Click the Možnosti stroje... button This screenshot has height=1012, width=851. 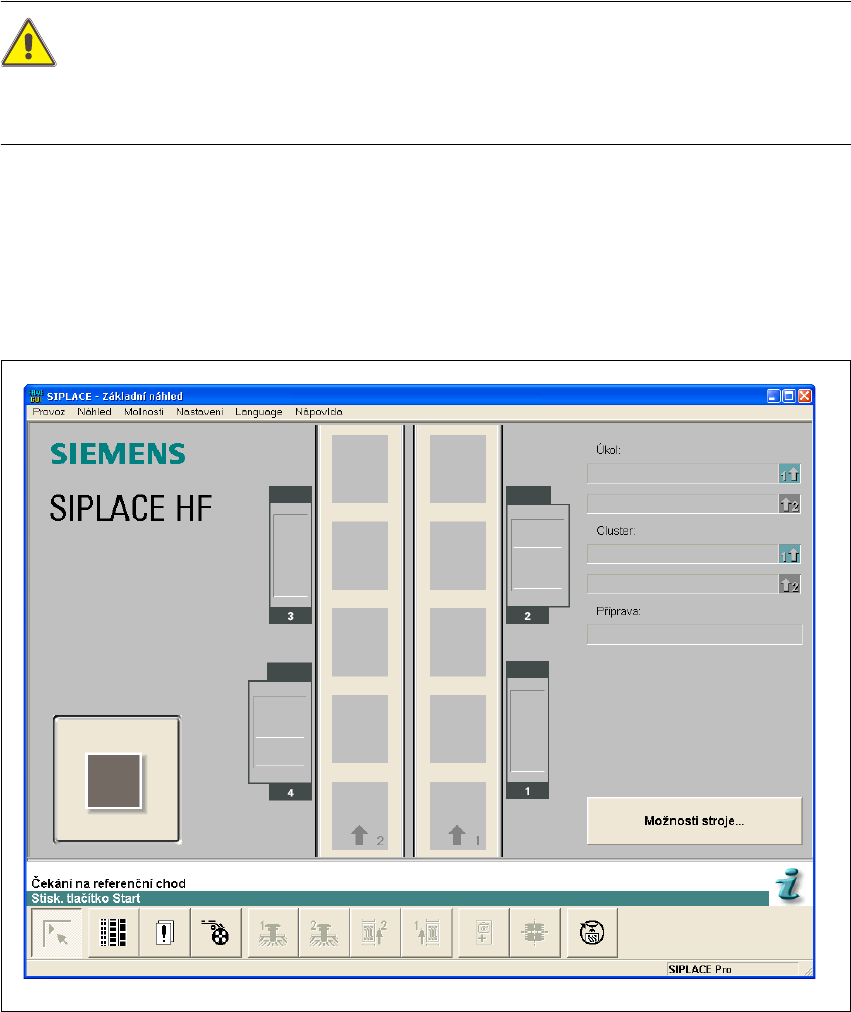pos(694,821)
